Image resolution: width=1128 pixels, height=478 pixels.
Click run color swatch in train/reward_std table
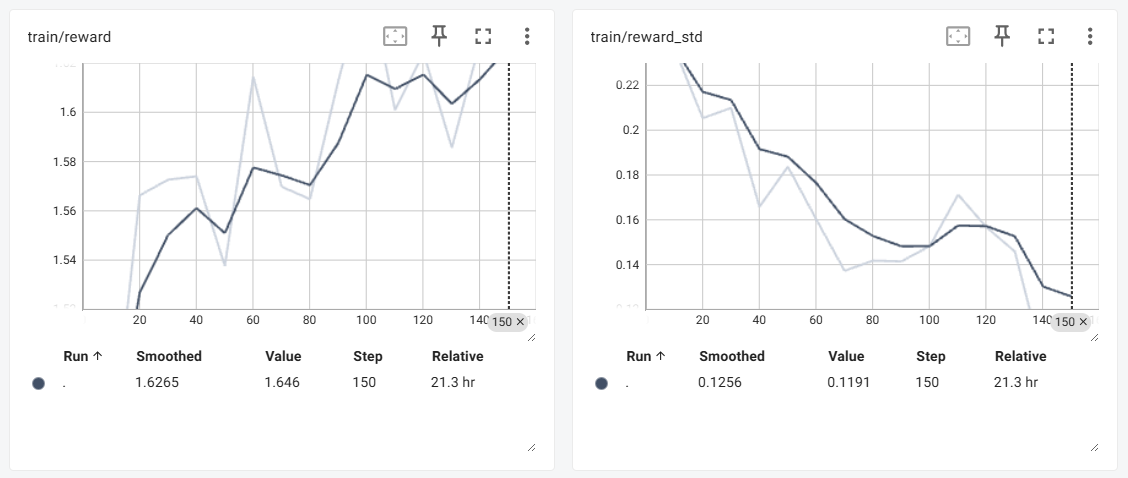(x=601, y=382)
